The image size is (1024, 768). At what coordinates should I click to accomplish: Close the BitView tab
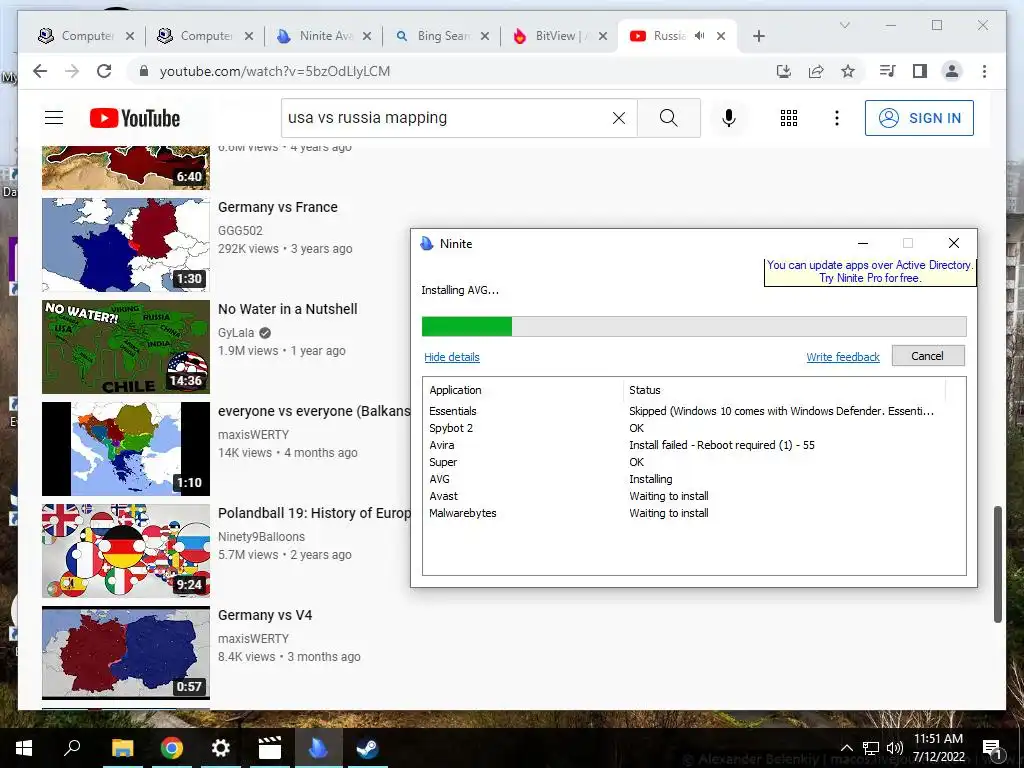pyautogui.click(x=603, y=36)
